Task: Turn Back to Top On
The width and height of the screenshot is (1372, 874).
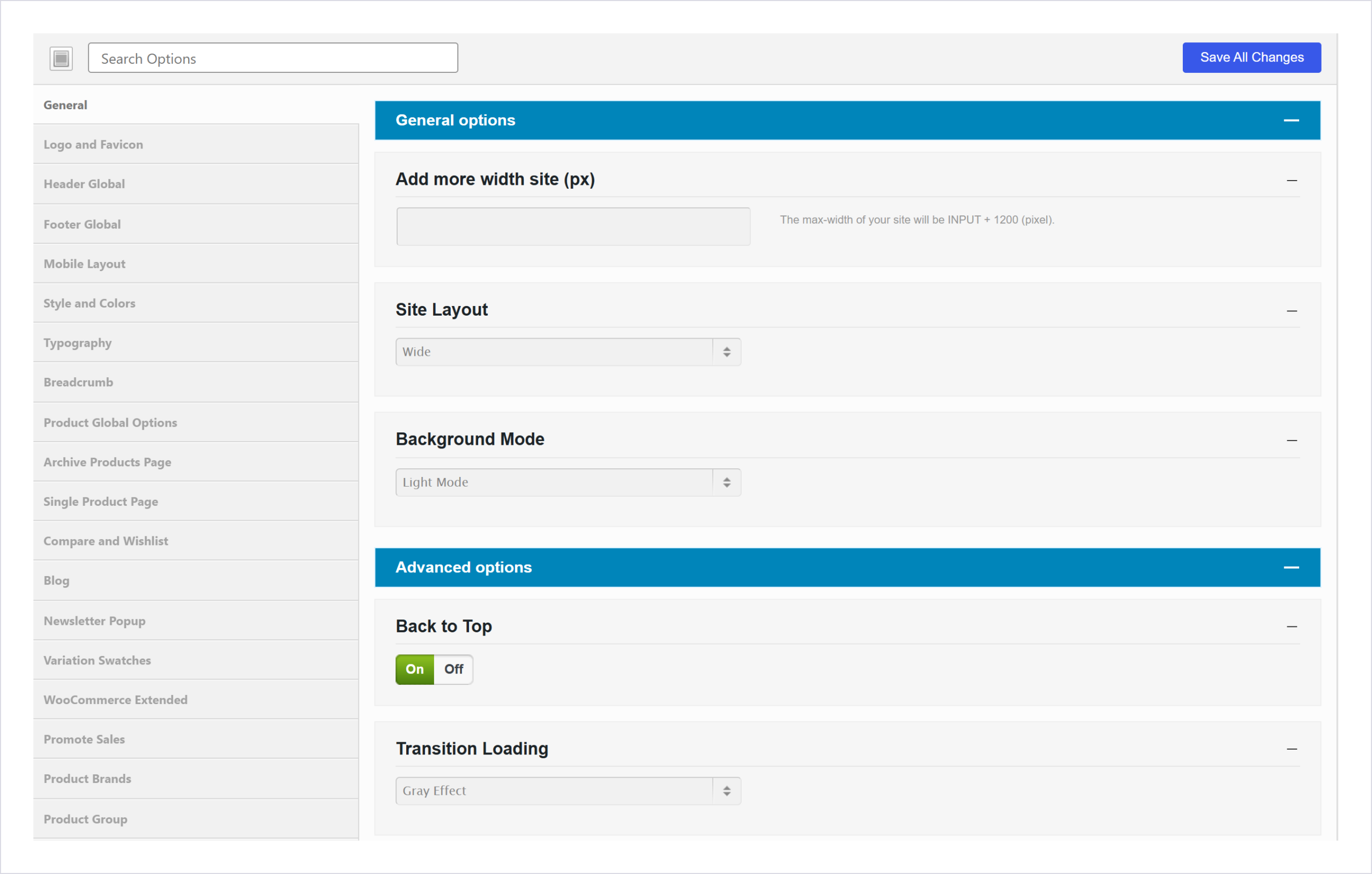Action: (415, 669)
